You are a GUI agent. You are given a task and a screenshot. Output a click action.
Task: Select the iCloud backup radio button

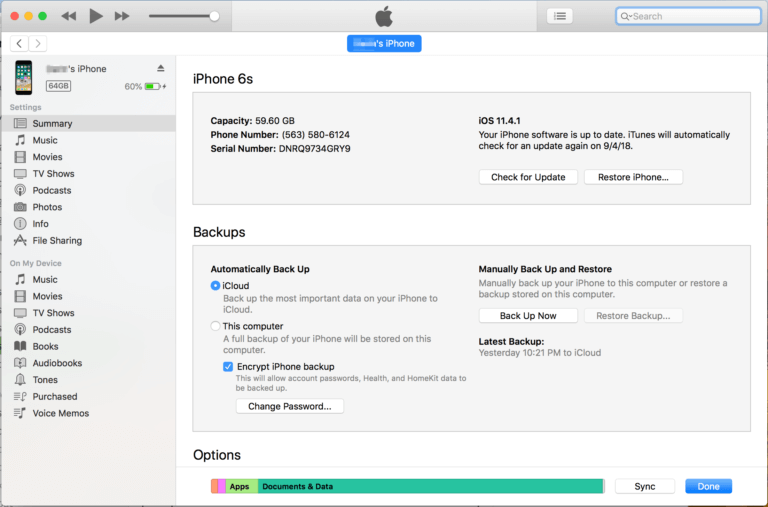click(215, 286)
